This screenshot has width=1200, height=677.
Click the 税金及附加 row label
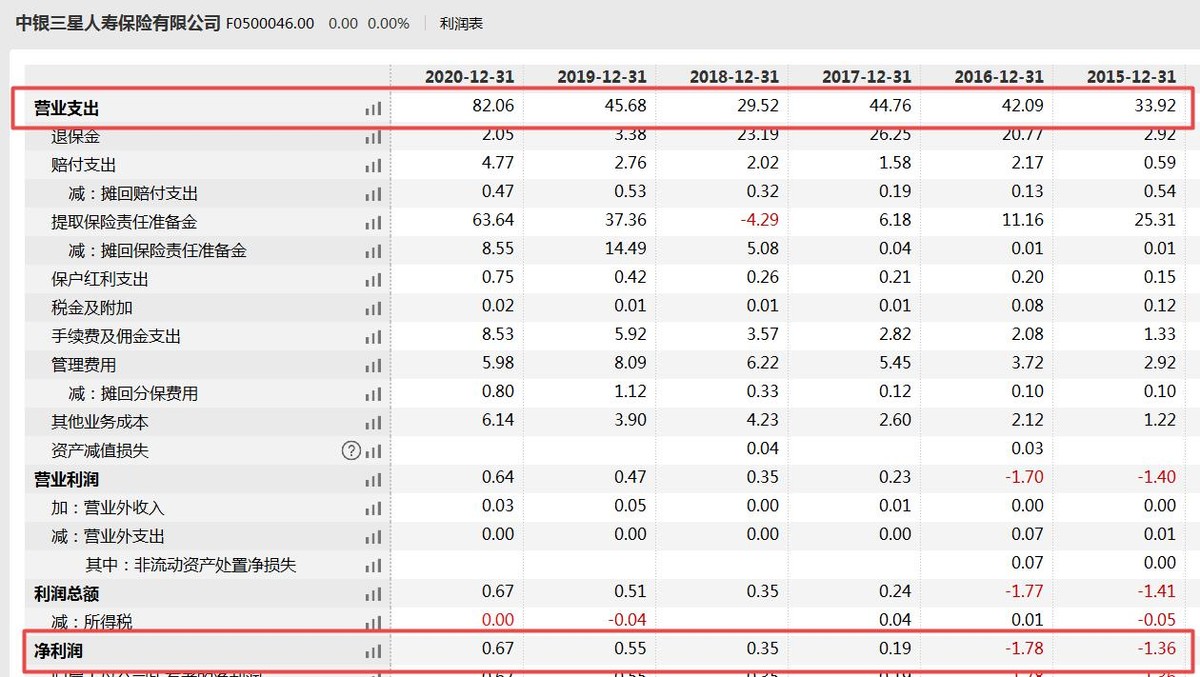92,308
